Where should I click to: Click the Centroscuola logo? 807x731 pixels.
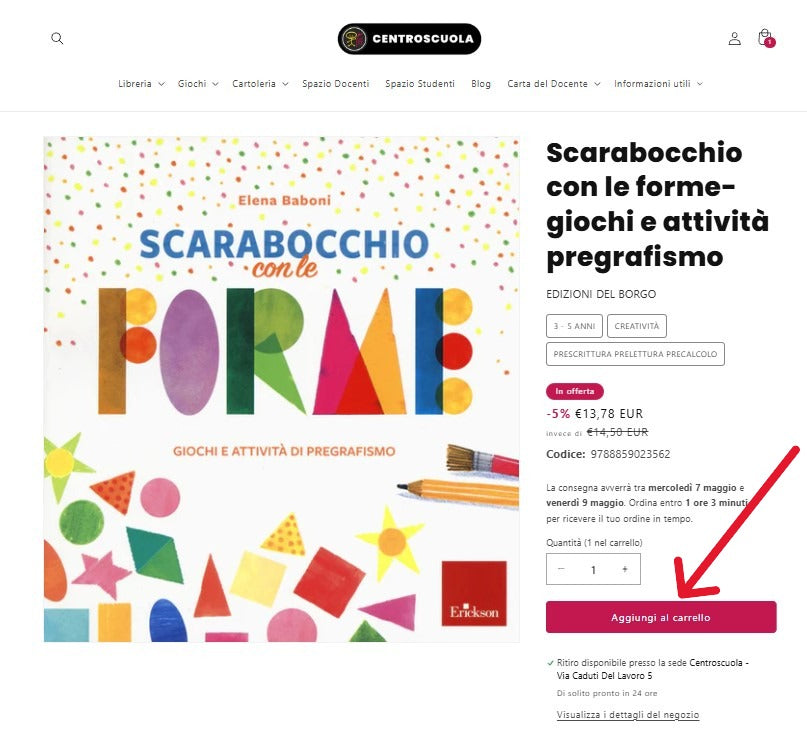[409, 39]
